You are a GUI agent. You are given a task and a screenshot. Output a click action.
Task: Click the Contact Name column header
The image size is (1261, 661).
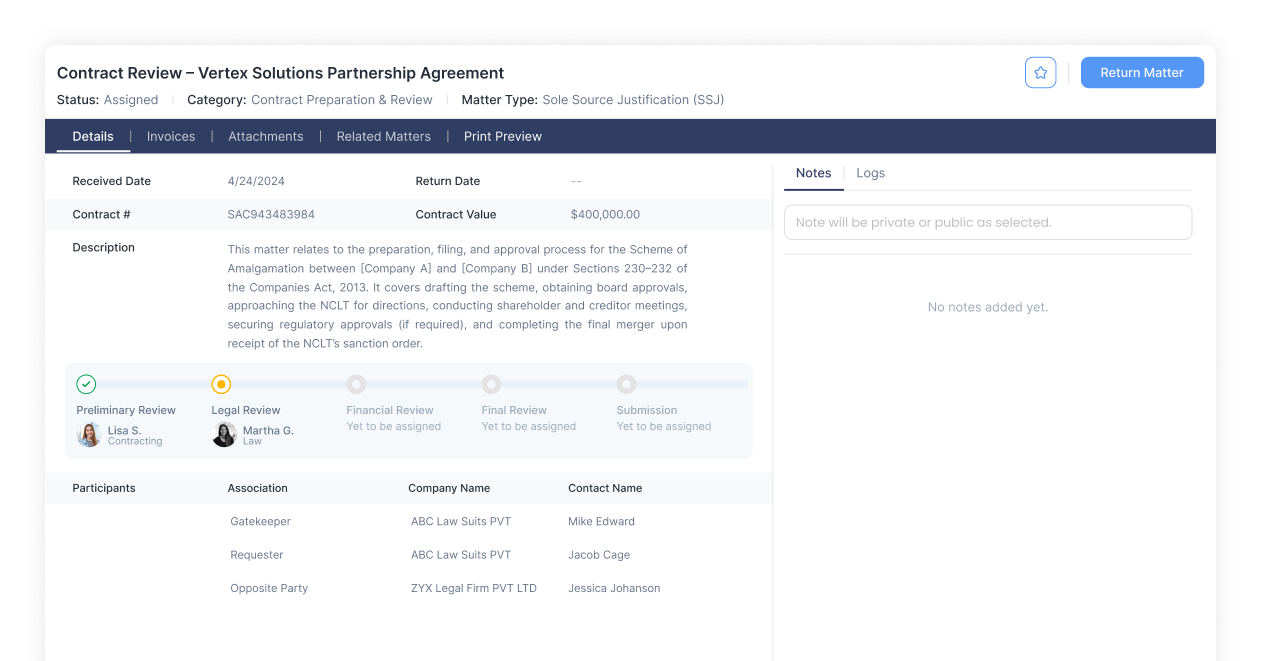pos(605,488)
